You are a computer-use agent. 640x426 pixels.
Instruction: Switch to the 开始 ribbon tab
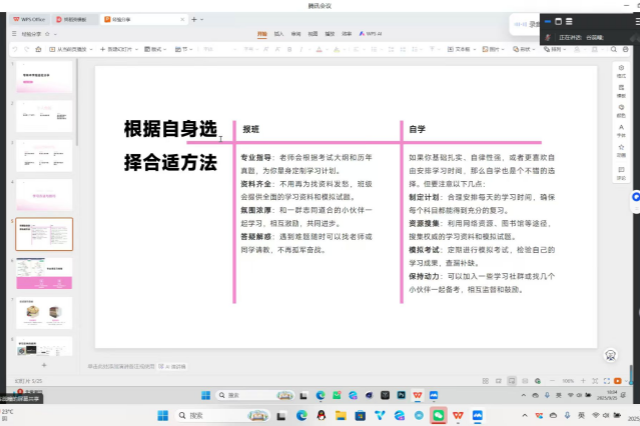tap(262, 33)
